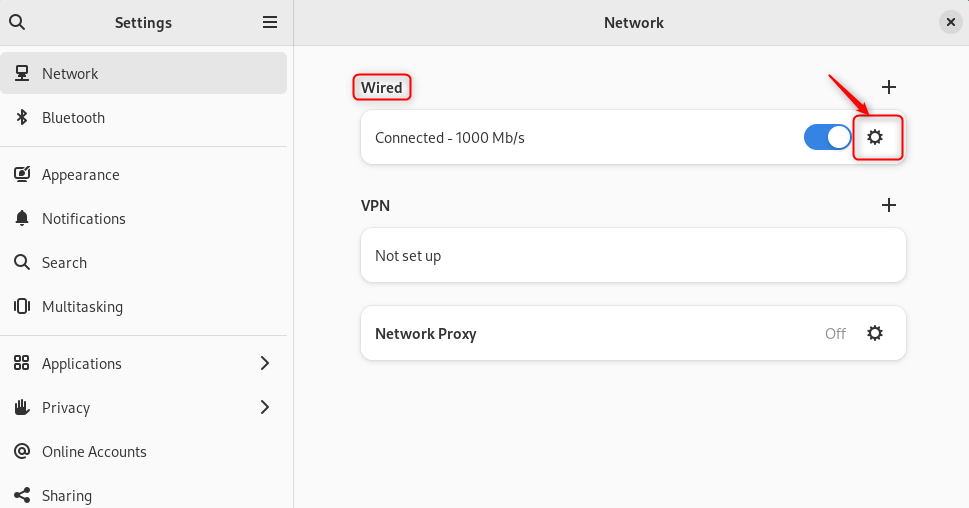Click the VPN 'Not set up' row

[x=633, y=255]
